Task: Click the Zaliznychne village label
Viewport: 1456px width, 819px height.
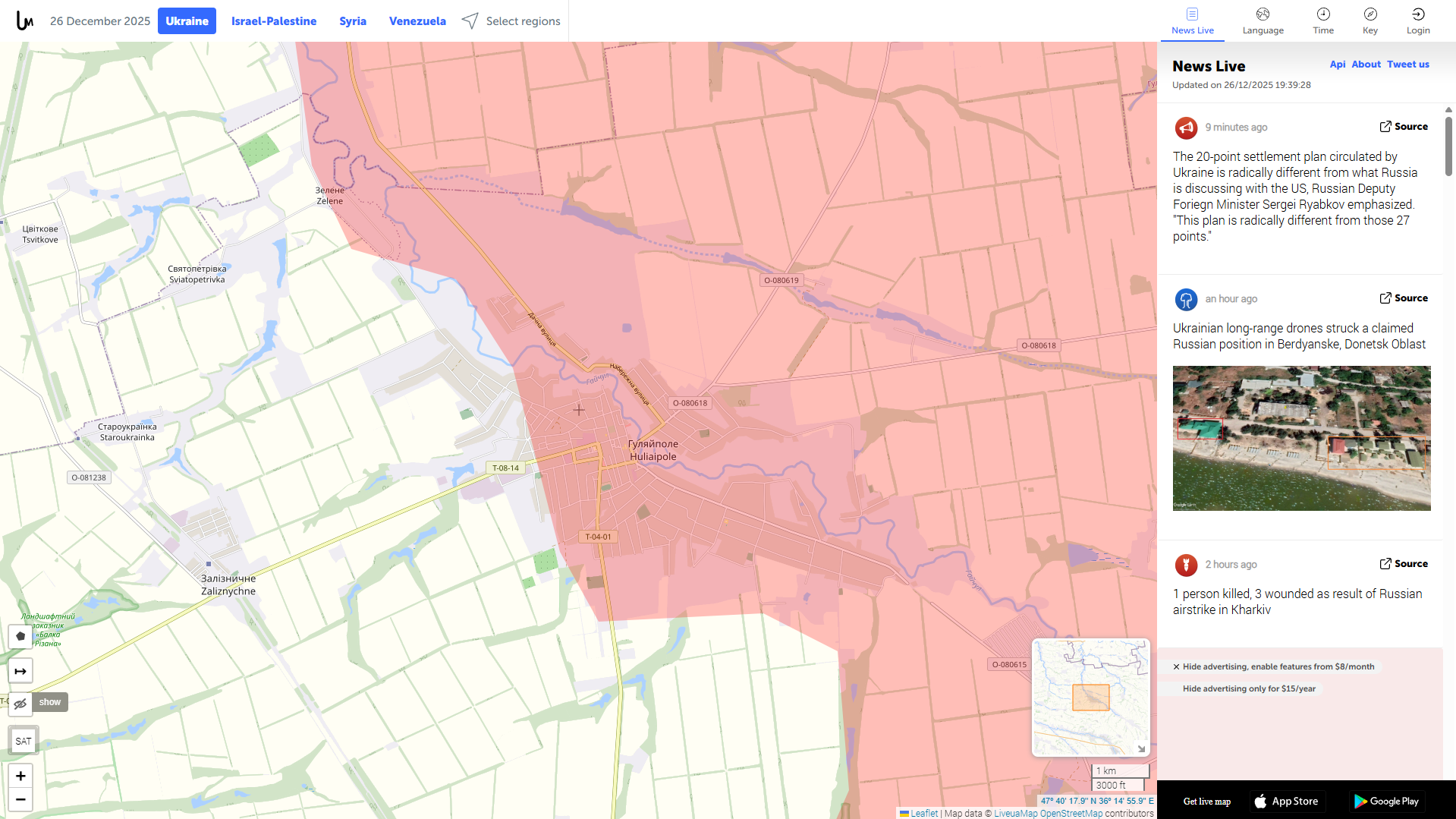Action: [228, 584]
